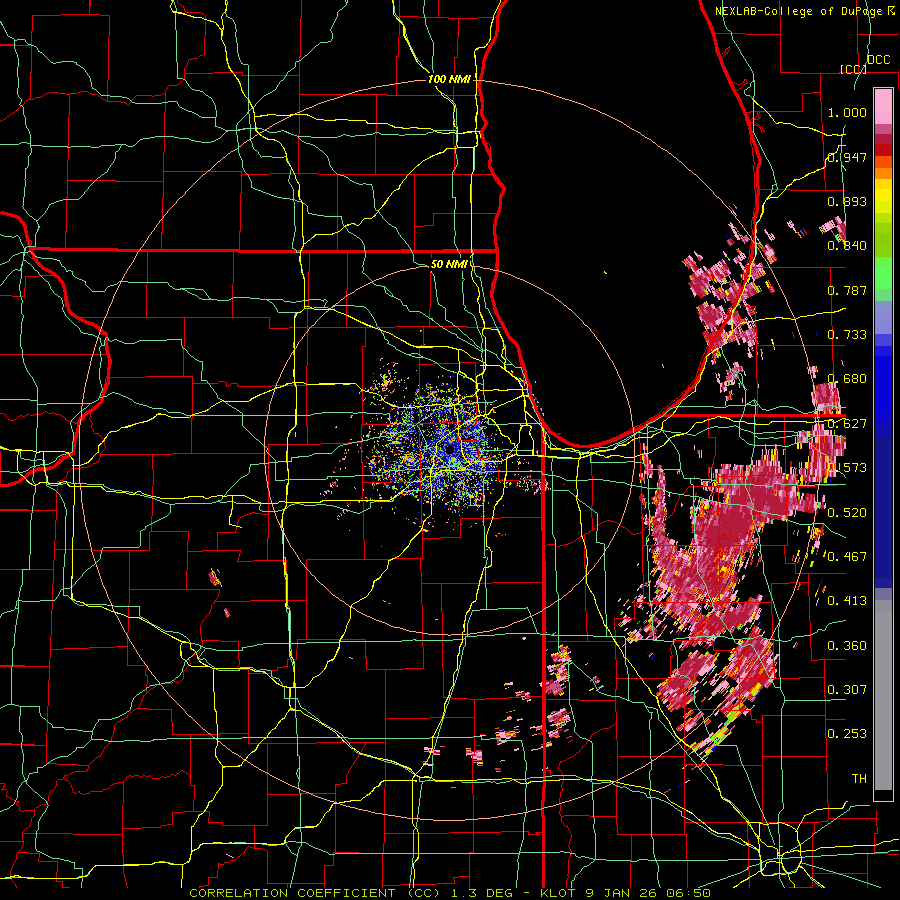Image resolution: width=900 pixels, height=900 pixels.
Task: Click the 0.947 scale value
Action: click(x=847, y=157)
